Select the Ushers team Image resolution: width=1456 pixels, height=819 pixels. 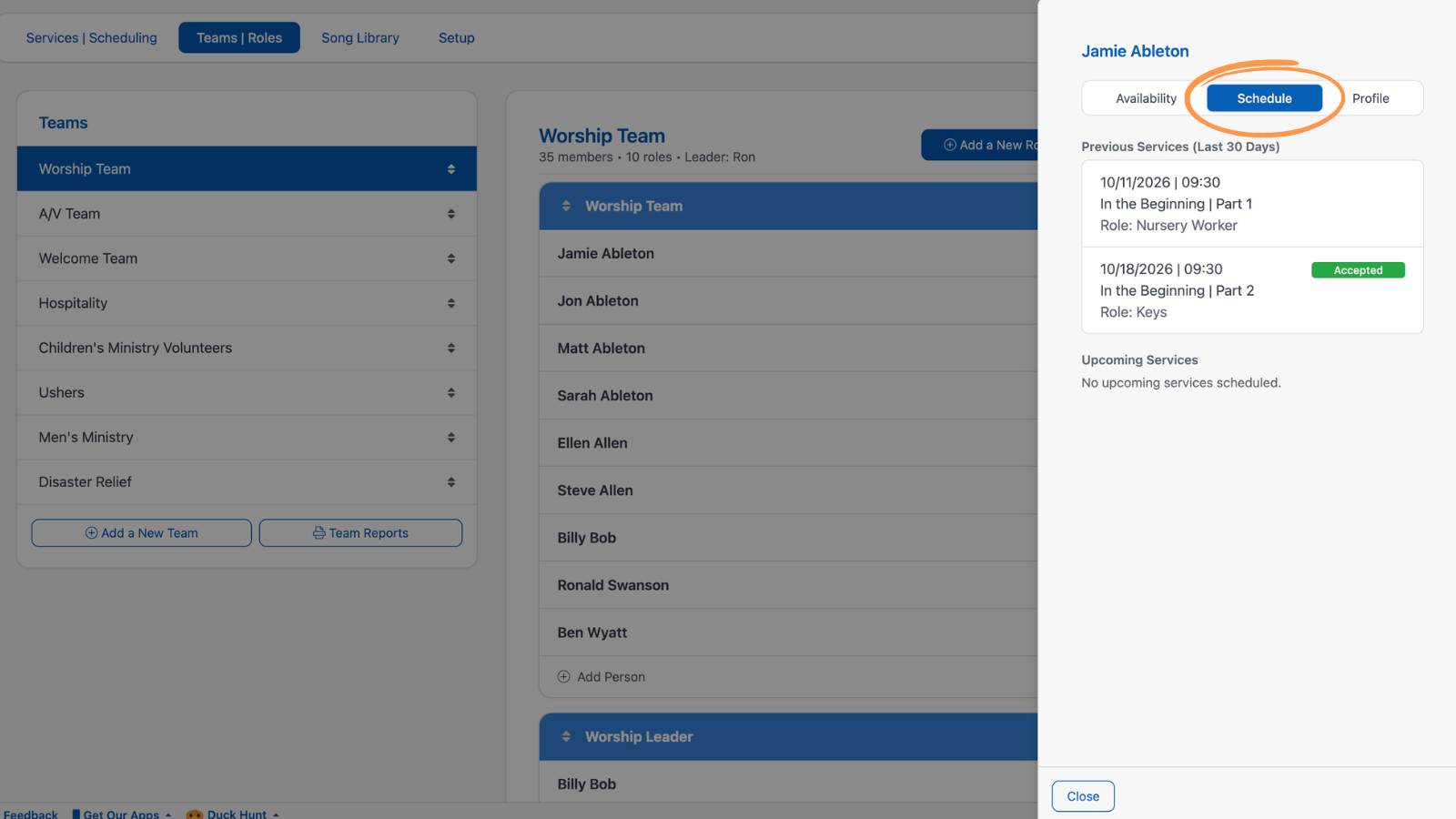coord(247,392)
